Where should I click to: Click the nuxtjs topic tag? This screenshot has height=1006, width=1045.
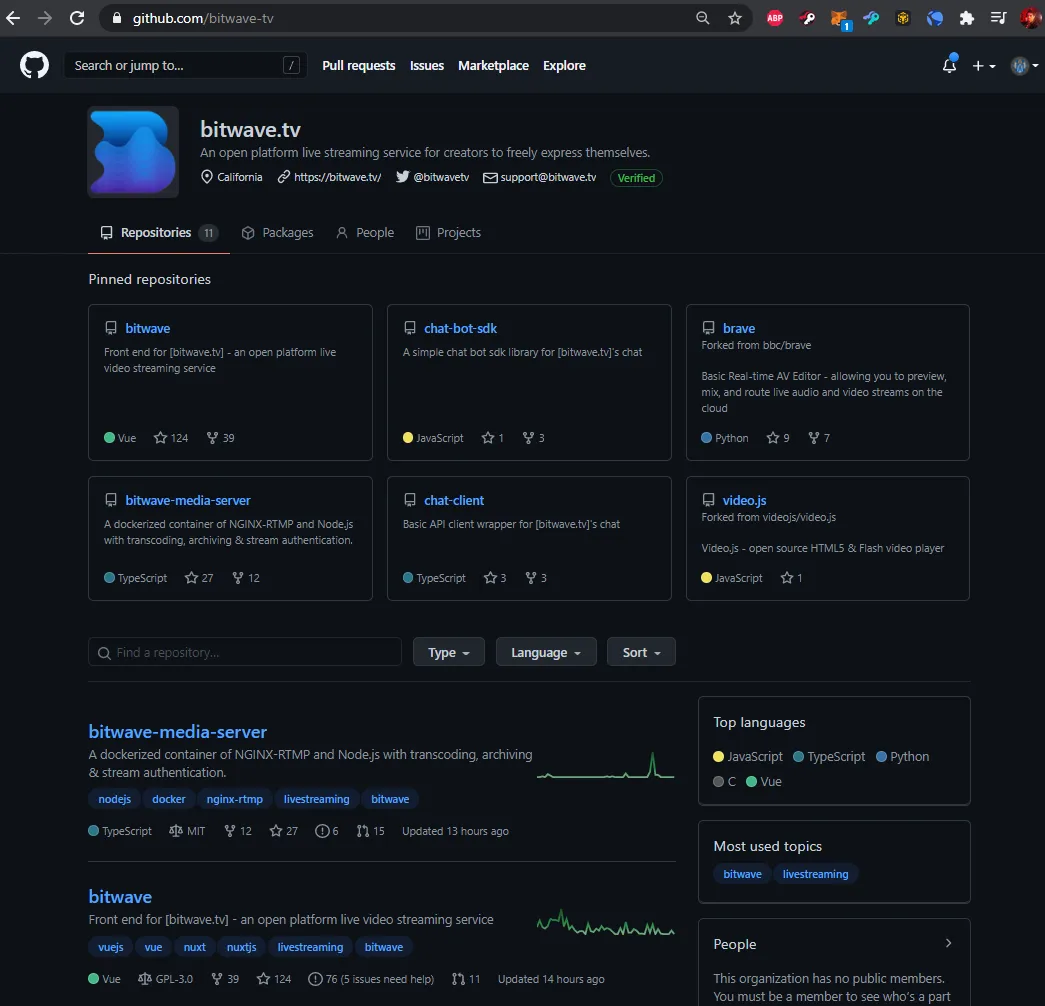[x=241, y=947]
